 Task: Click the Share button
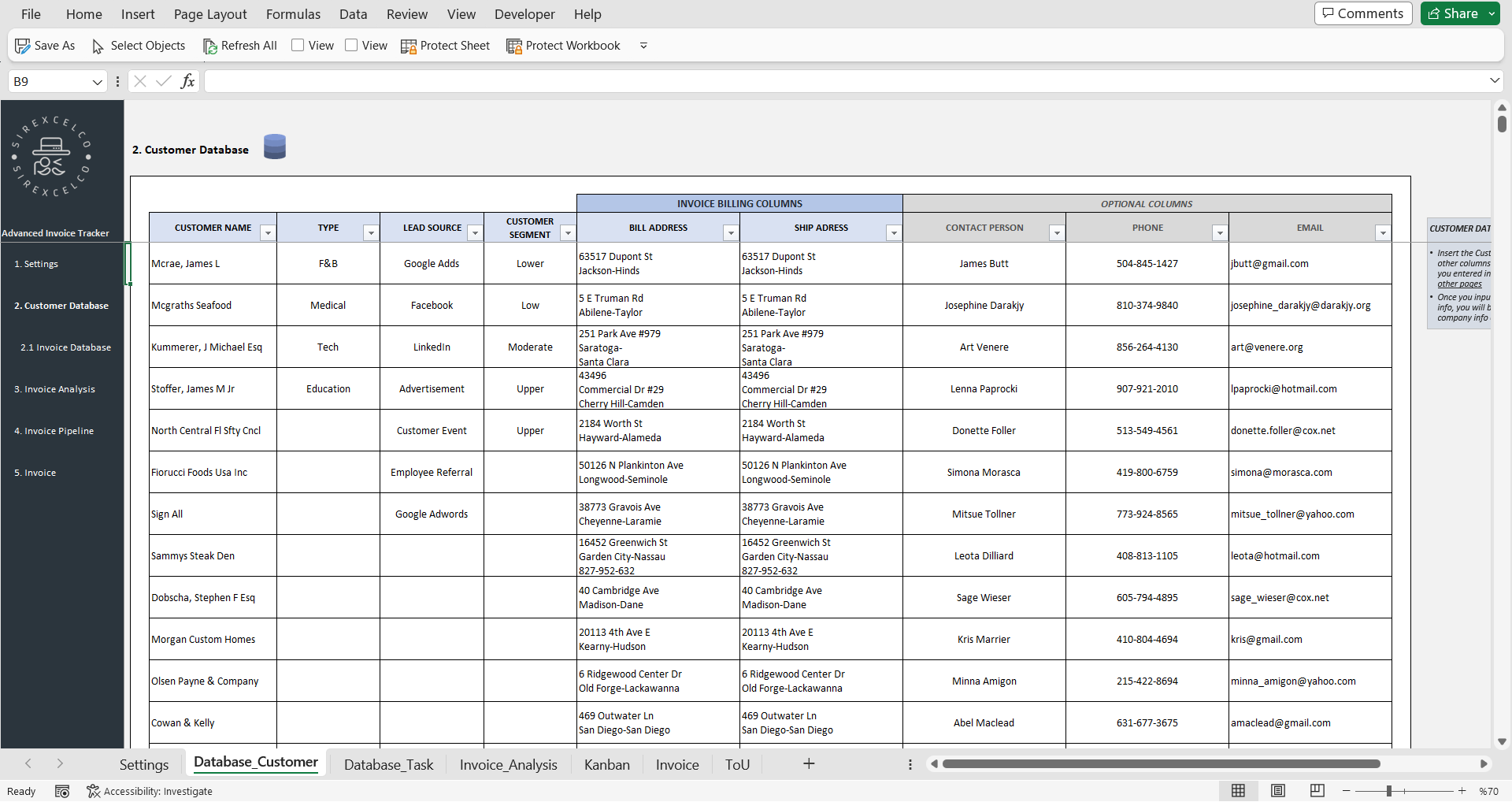[1453, 13]
